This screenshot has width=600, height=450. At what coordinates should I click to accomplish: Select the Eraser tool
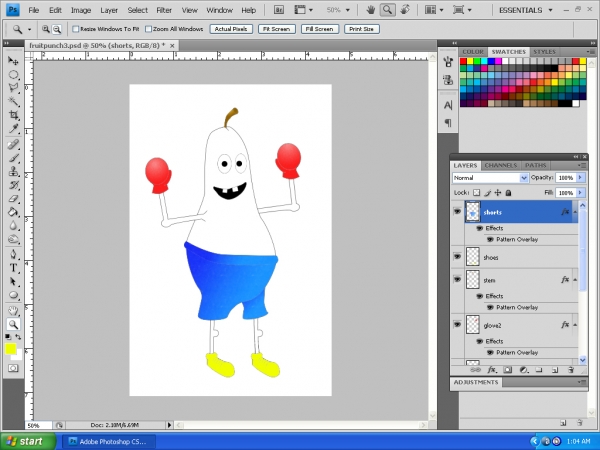[x=13, y=199]
